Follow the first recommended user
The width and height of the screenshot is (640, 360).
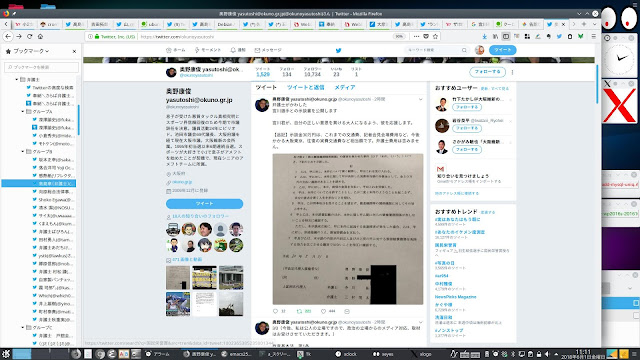click(x=467, y=107)
